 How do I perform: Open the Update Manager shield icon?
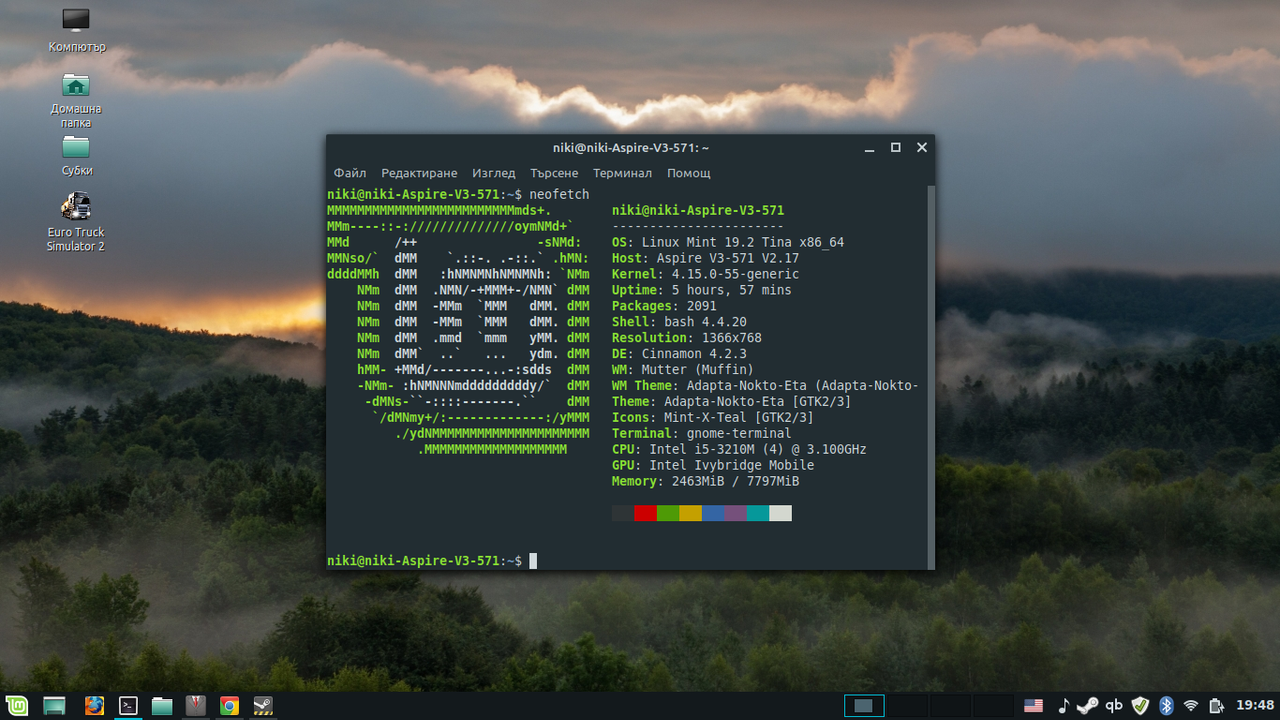(1140, 706)
